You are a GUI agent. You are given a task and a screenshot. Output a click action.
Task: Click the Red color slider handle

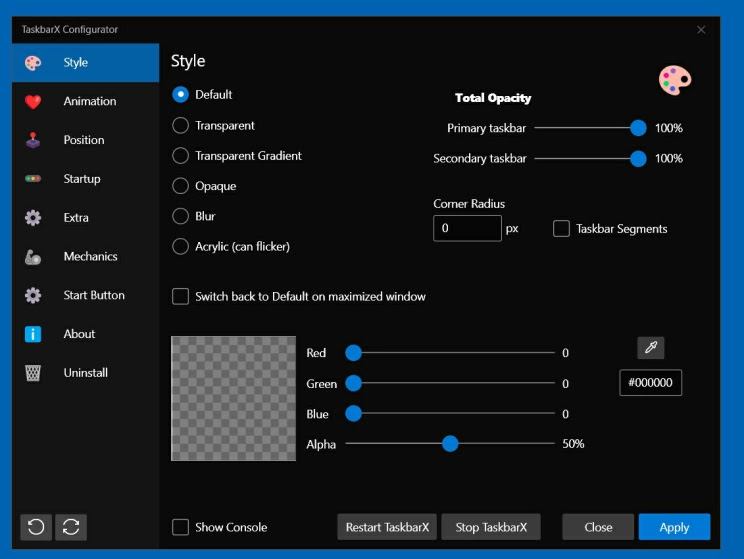coord(353,353)
